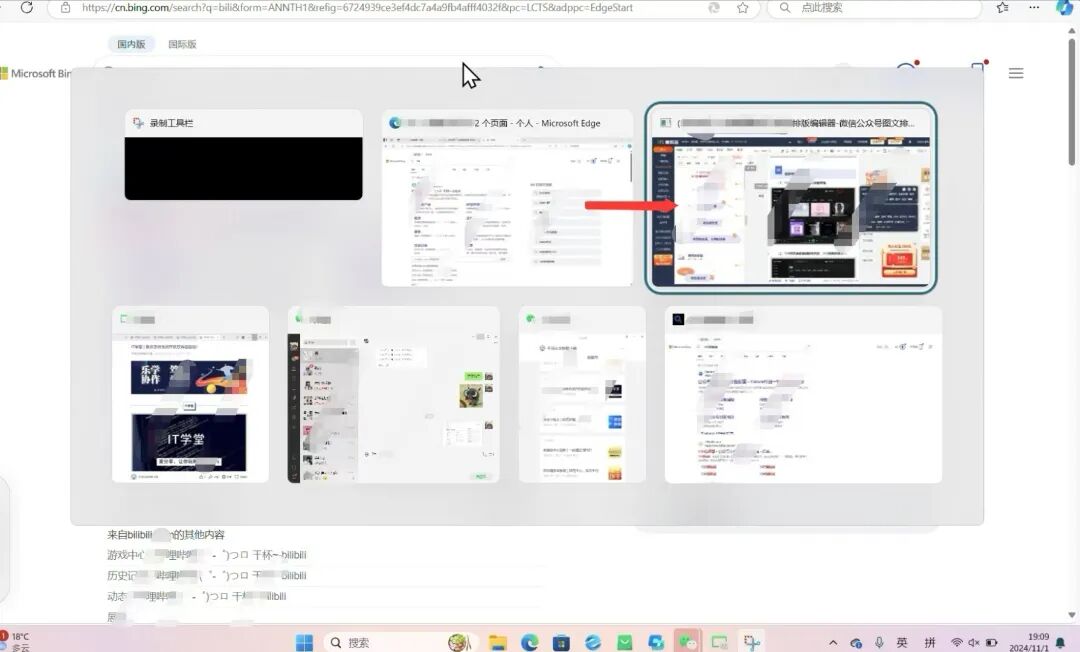This screenshot has width=1080, height=652.
Task: Open the Bing hamburger menu
Action: (x=1016, y=73)
